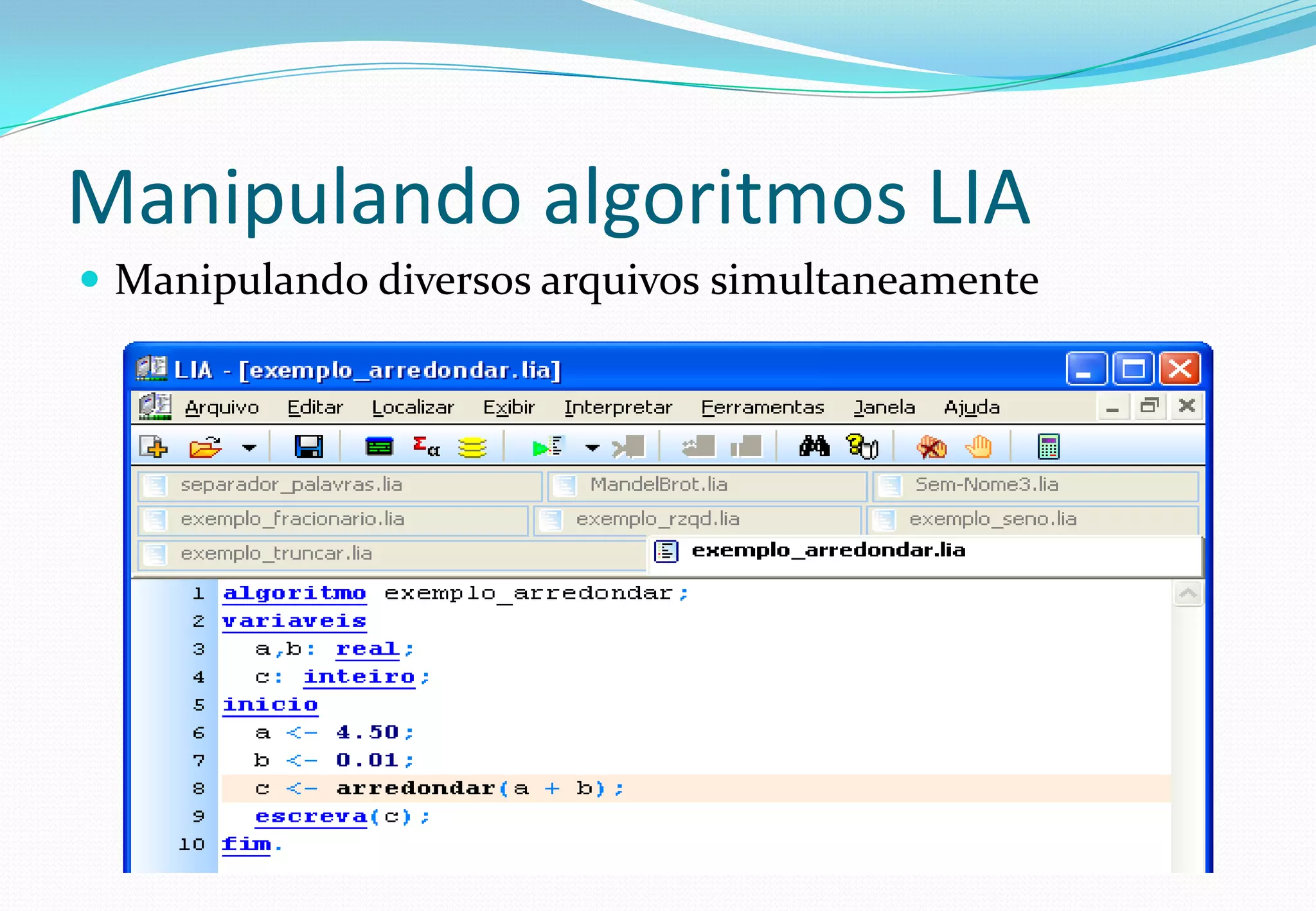Open the Localizar menu
1316x911 pixels.
point(413,407)
